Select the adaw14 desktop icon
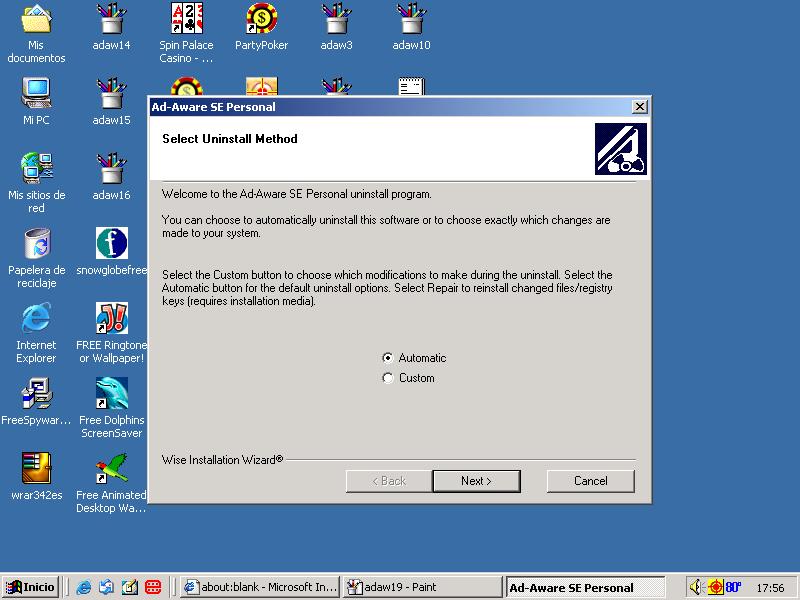The image size is (800, 600). click(x=111, y=27)
